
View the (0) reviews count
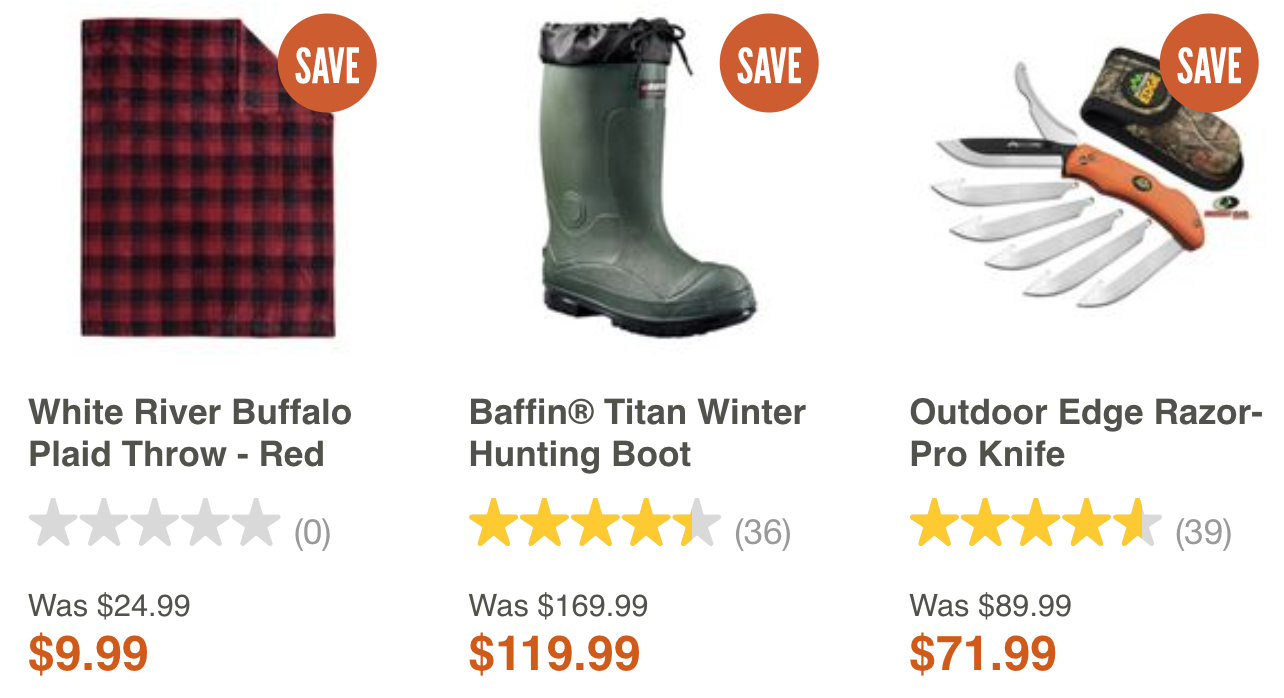pos(312,533)
